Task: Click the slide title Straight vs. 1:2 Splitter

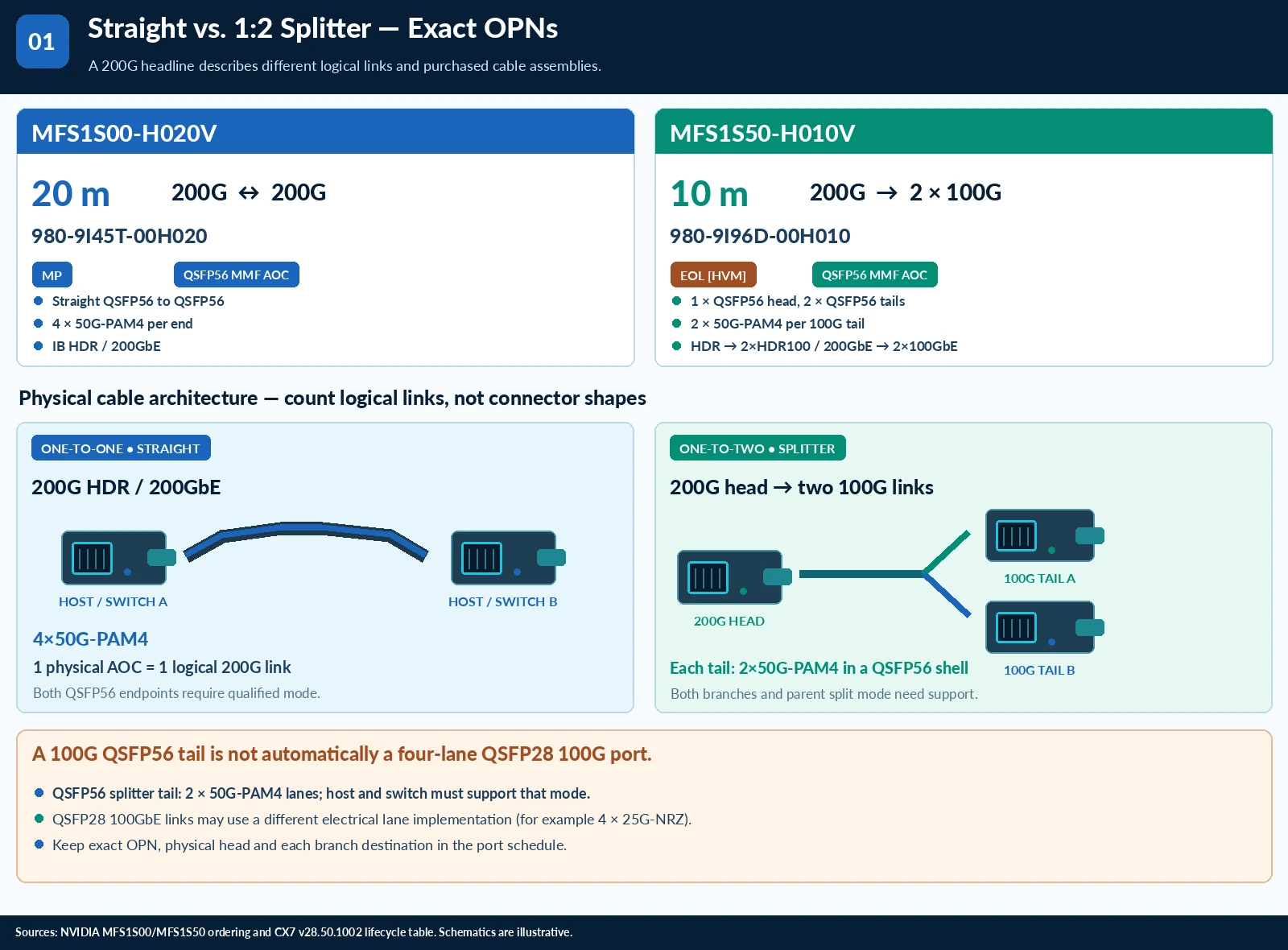Action: tap(323, 28)
